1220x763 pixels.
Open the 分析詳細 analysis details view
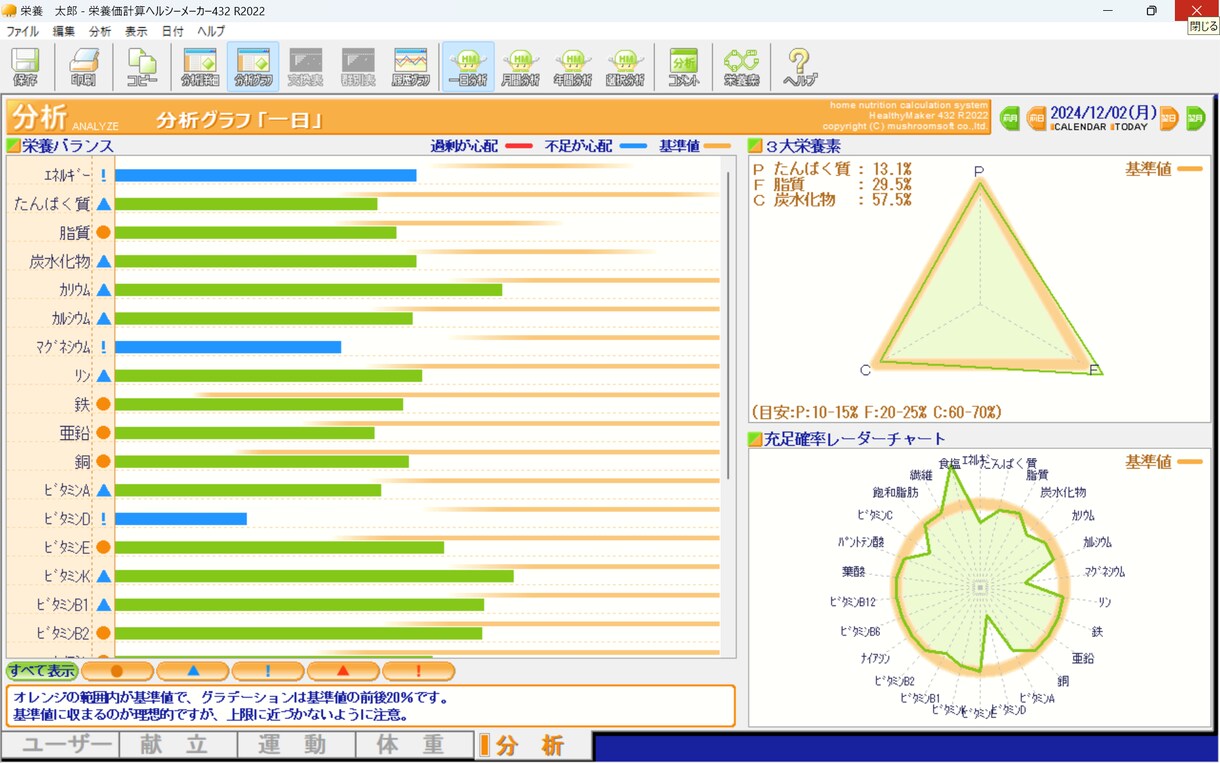200,66
